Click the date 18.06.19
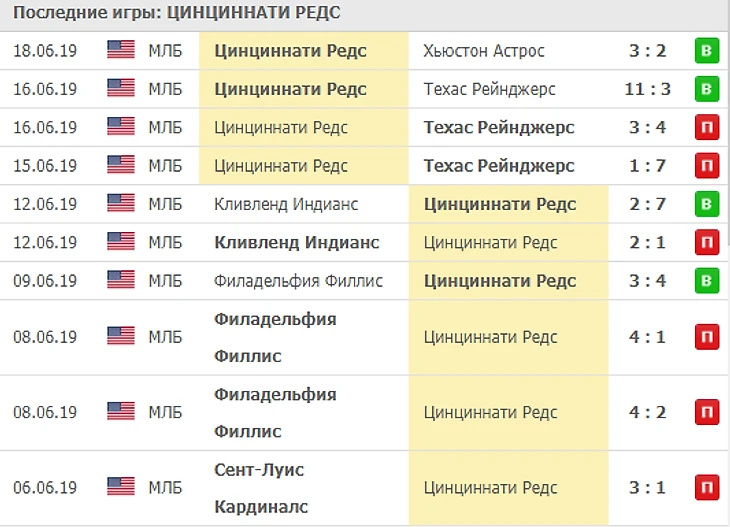 tap(45, 50)
